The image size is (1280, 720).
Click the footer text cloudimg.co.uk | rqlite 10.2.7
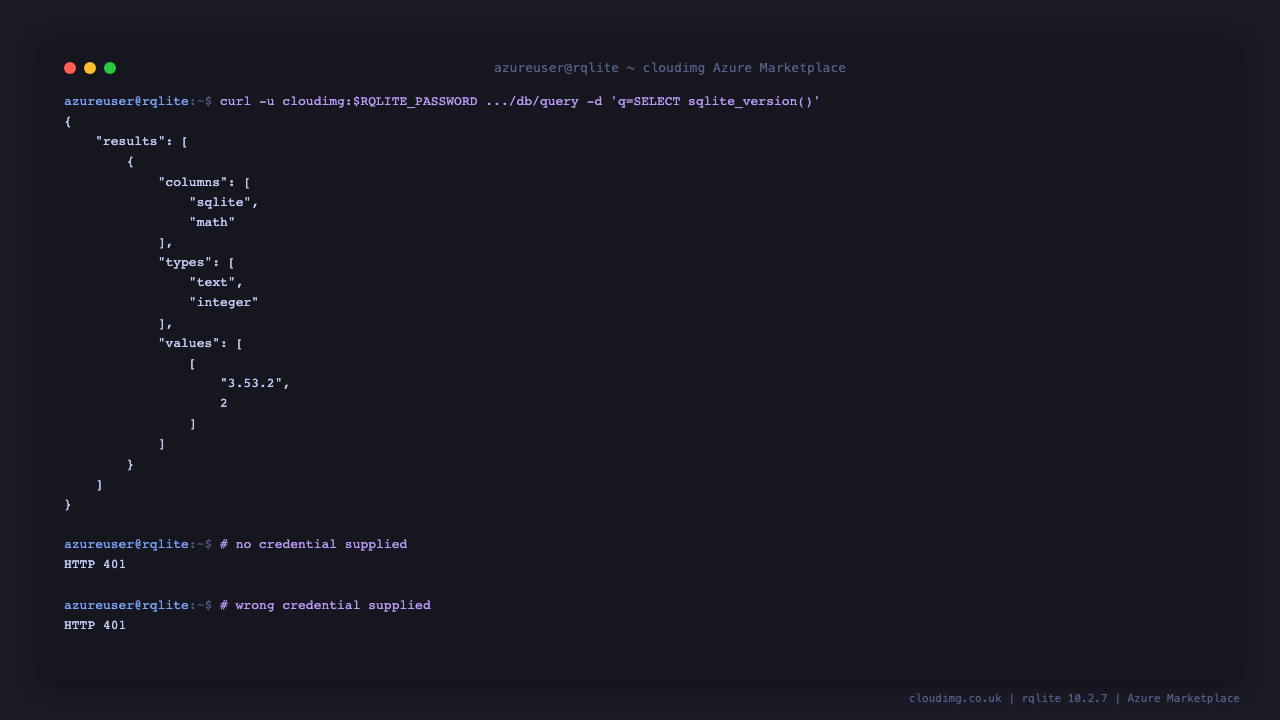click(1008, 698)
